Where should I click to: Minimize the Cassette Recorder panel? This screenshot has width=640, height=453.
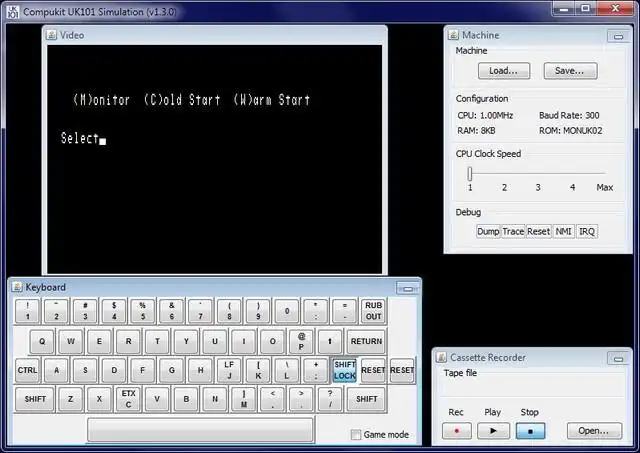coord(618,359)
